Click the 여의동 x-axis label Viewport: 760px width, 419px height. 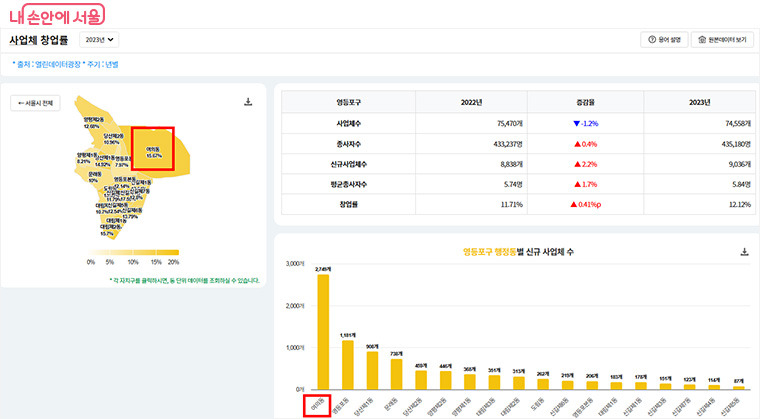pyautogui.click(x=317, y=405)
